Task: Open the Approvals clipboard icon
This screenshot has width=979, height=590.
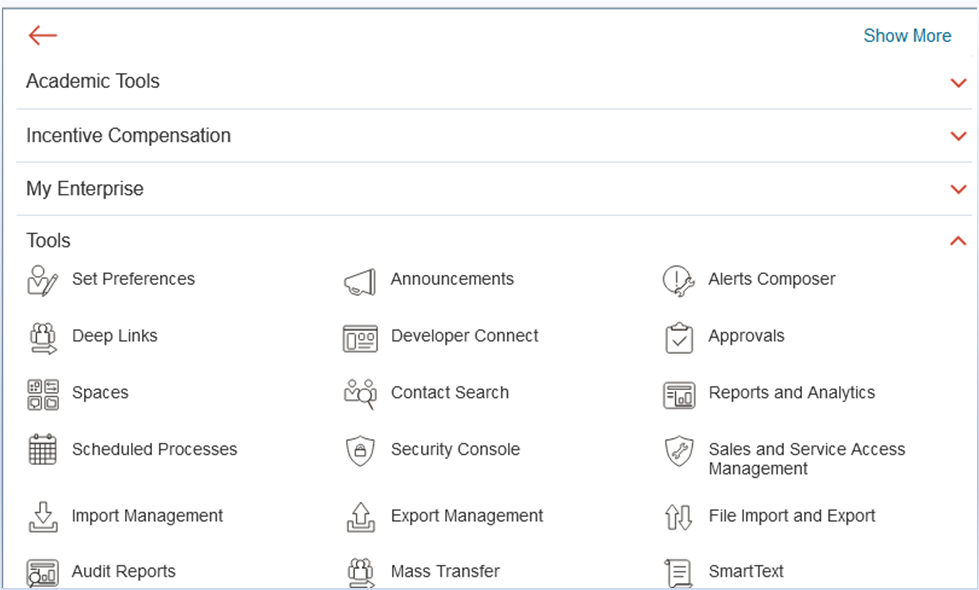Action: point(679,337)
